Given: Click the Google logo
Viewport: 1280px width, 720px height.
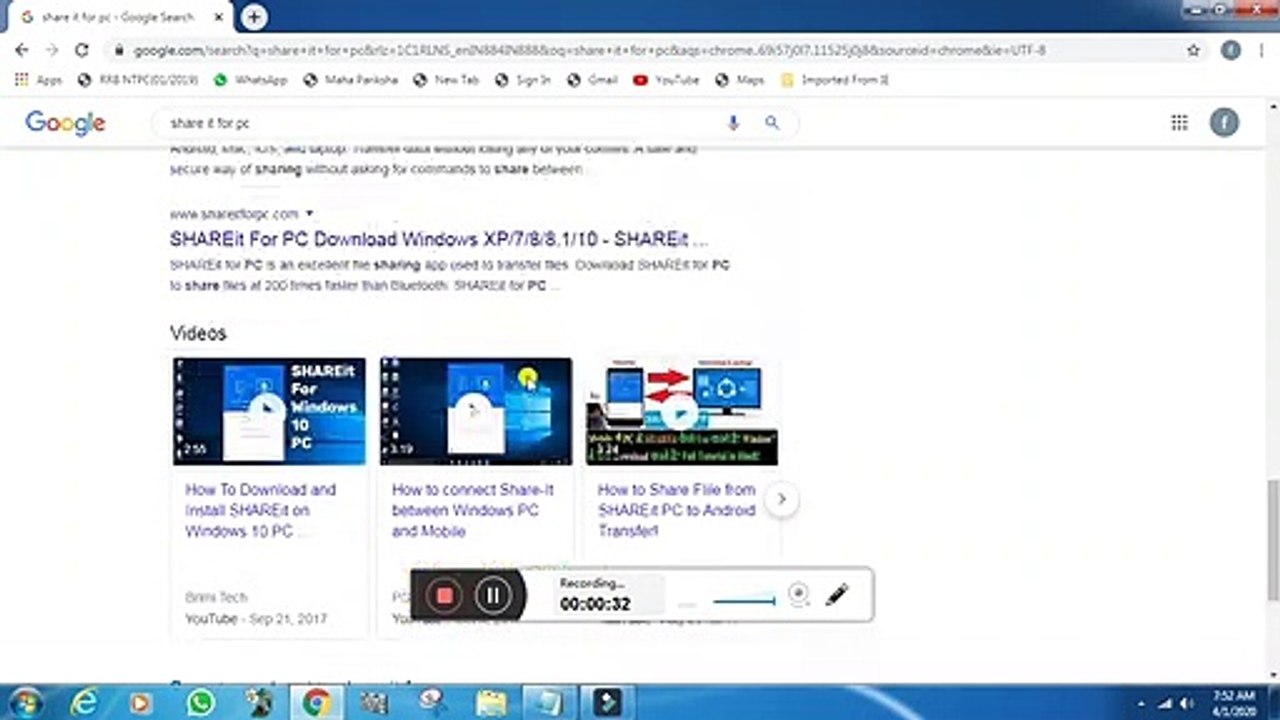Looking at the screenshot, I should (65, 123).
